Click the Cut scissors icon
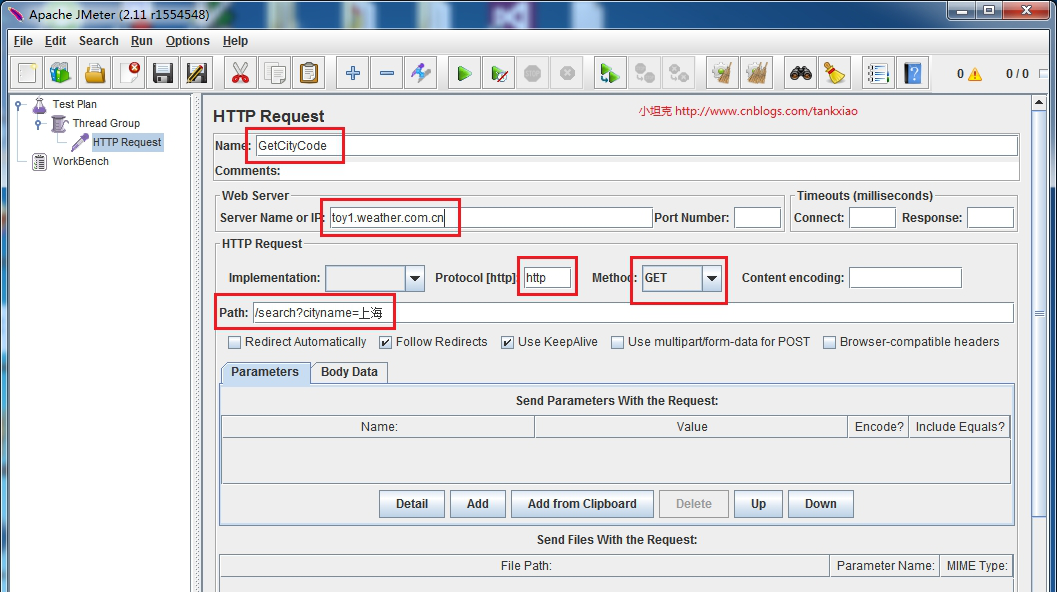The height and width of the screenshot is (615, 1057). (240, 73)
